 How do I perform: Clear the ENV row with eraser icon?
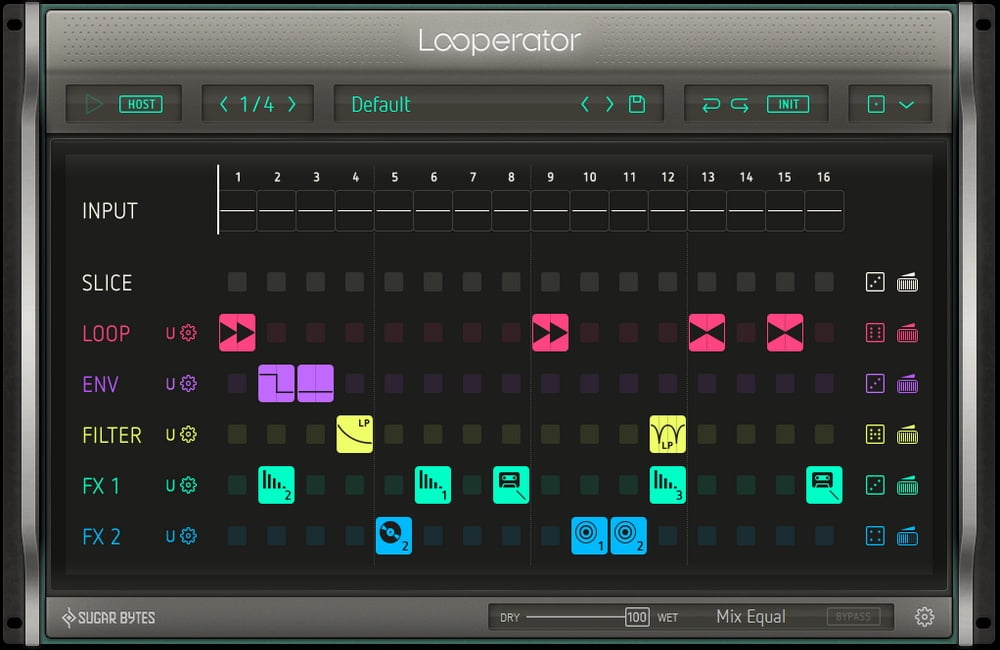coord(908,384)
